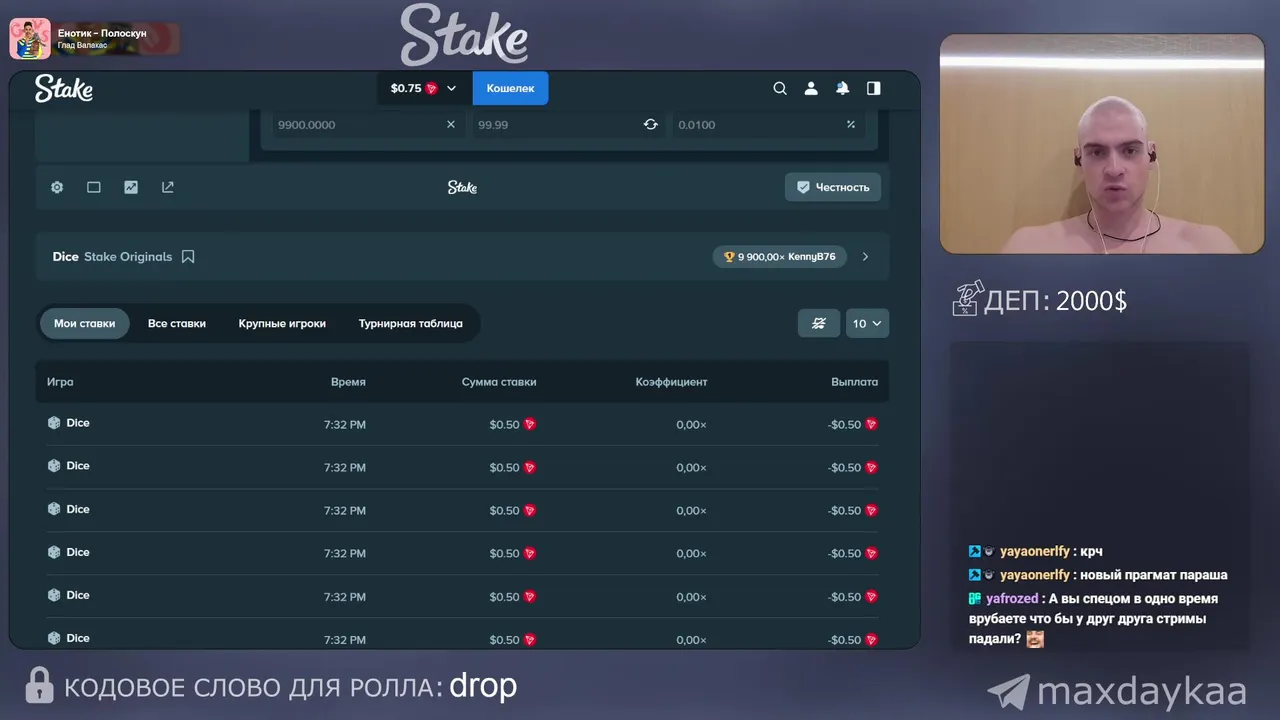Click the Сумма ставки column header
The image size is (1280, 720).
click(x=499, y=382)
